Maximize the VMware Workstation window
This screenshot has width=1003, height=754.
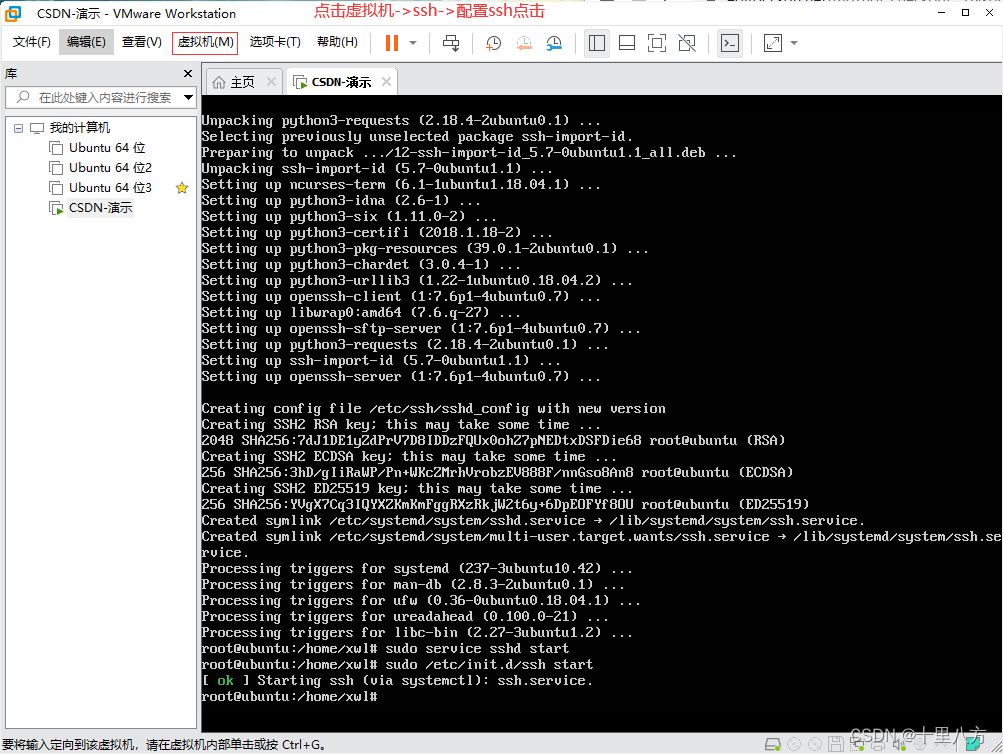click(x=965, y=13)
